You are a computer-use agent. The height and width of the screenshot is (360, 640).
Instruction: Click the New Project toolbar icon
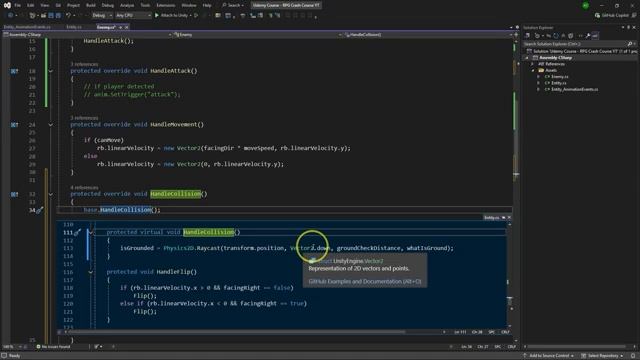[32, 16]
